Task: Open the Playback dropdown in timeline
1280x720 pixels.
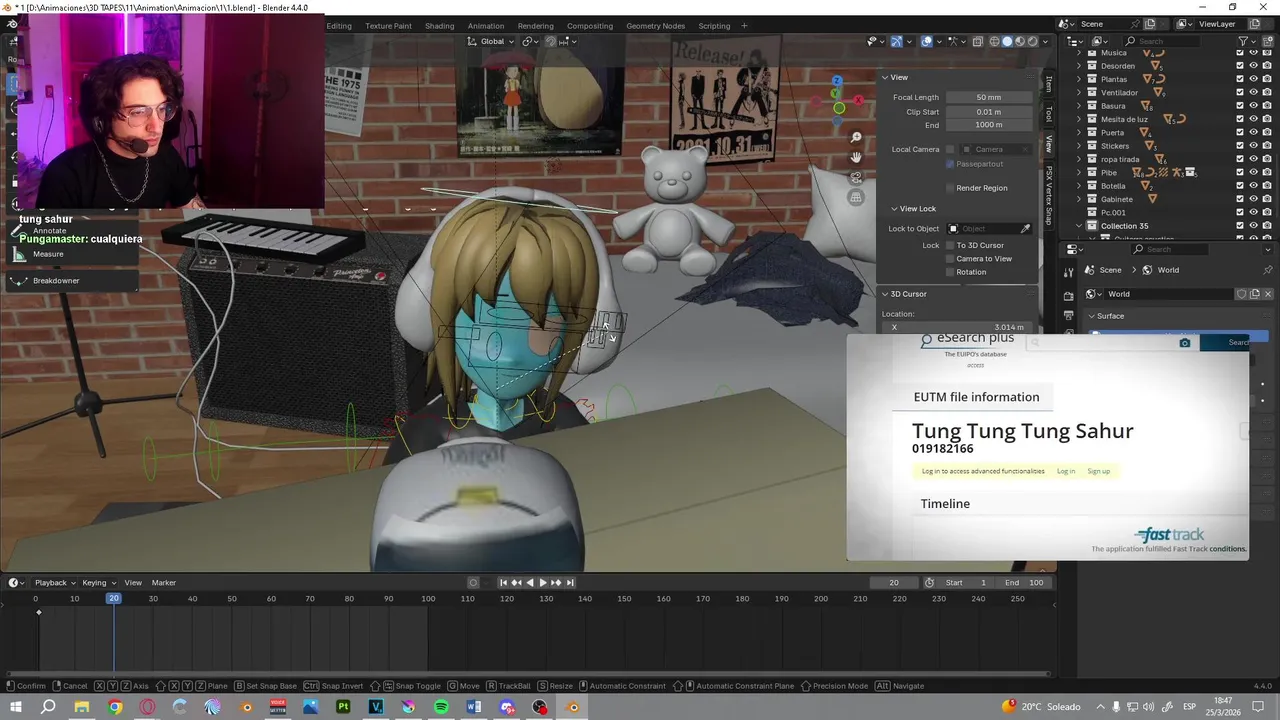Action: [54, 583]
